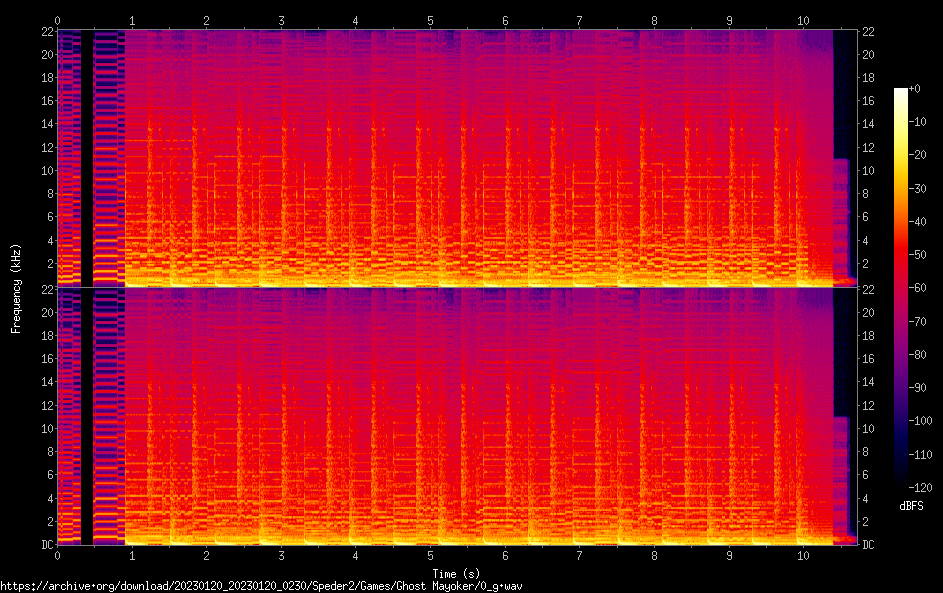Select the 10-second tick on bottom time axis

pyautogui.click(x=803, y=555)
